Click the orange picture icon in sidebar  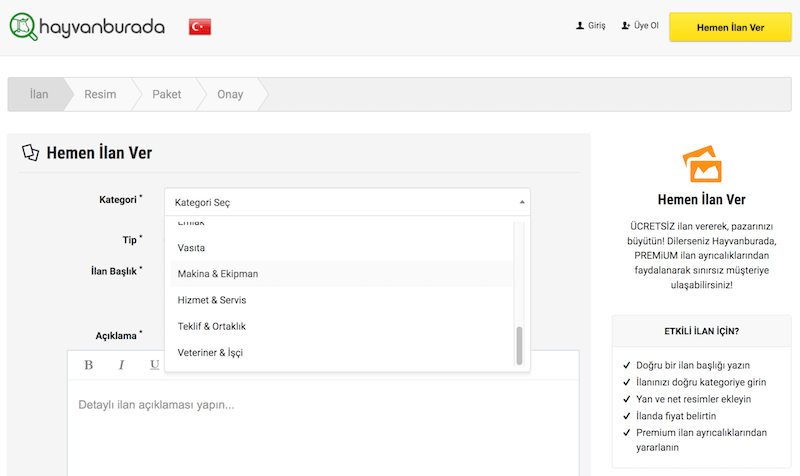coord(701,164)
